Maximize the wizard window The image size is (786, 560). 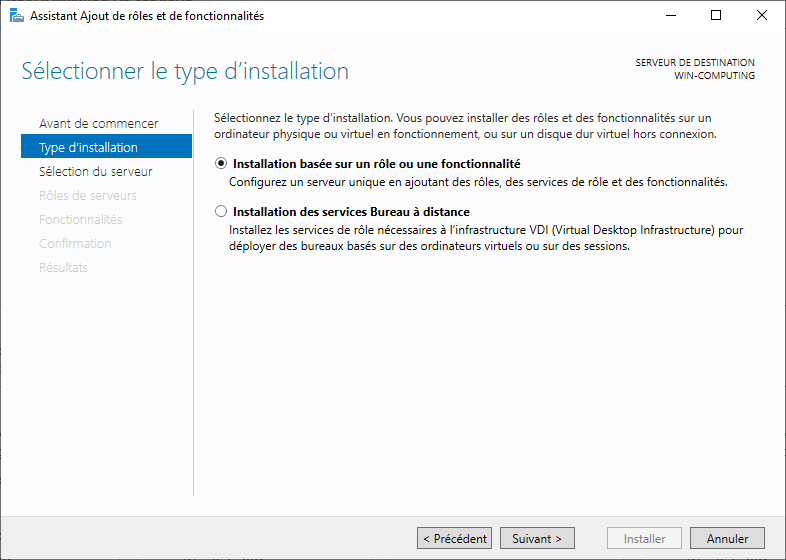click(716, 16)
